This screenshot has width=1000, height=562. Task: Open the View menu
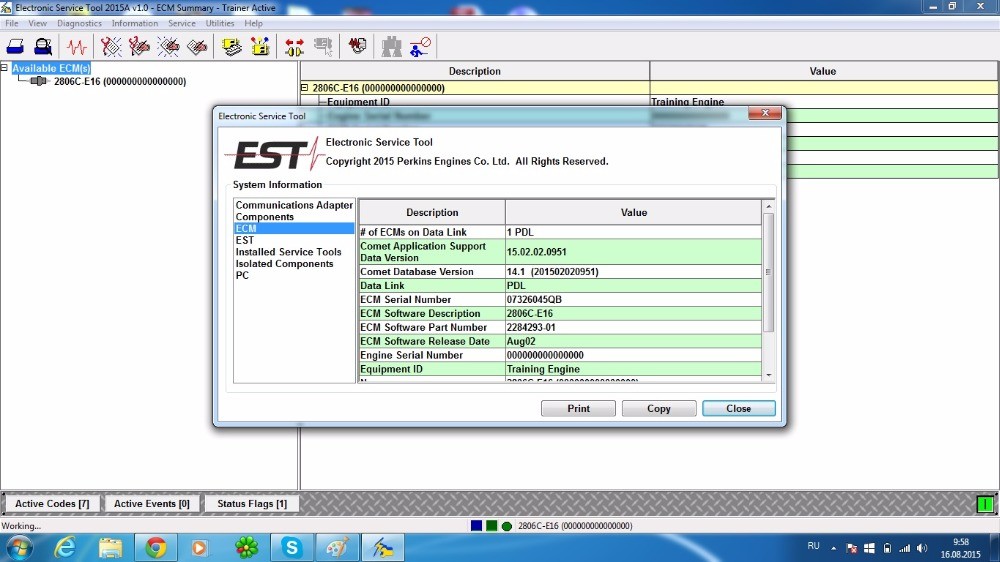point(38,23)
